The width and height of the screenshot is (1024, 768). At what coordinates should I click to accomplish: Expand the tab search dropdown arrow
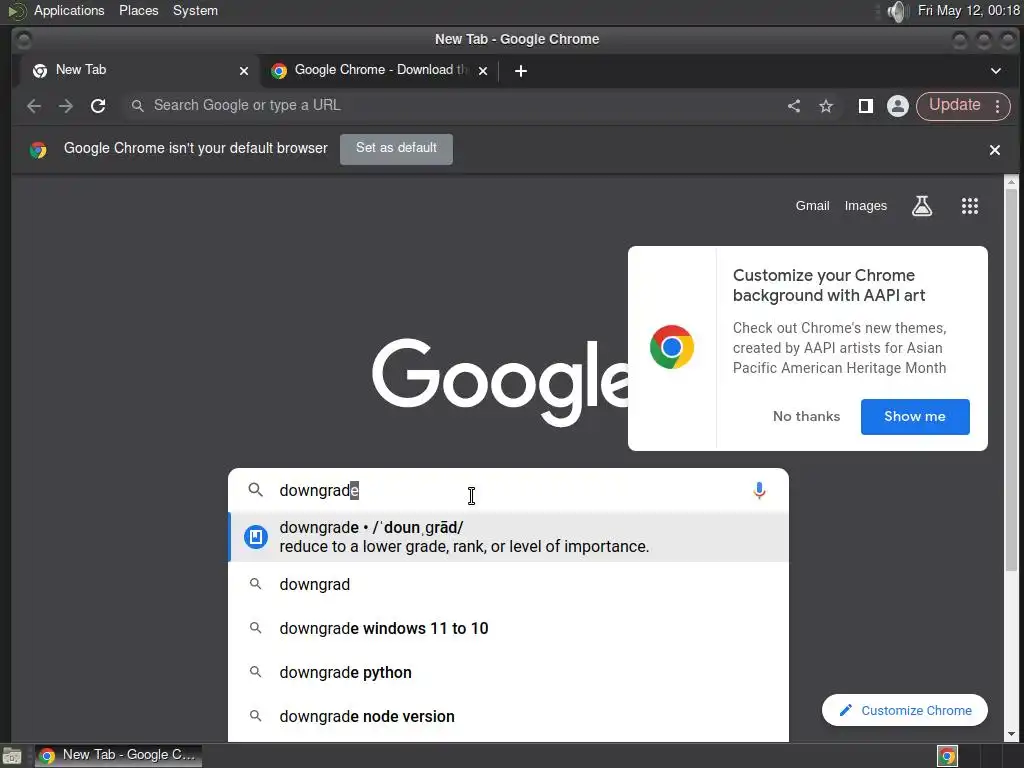click(x=995, y=71)
